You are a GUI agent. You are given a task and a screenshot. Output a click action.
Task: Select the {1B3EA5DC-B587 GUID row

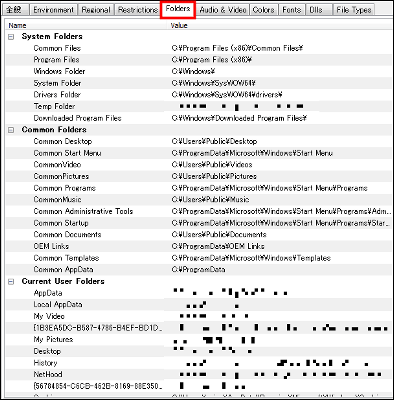tap(199, 328)
